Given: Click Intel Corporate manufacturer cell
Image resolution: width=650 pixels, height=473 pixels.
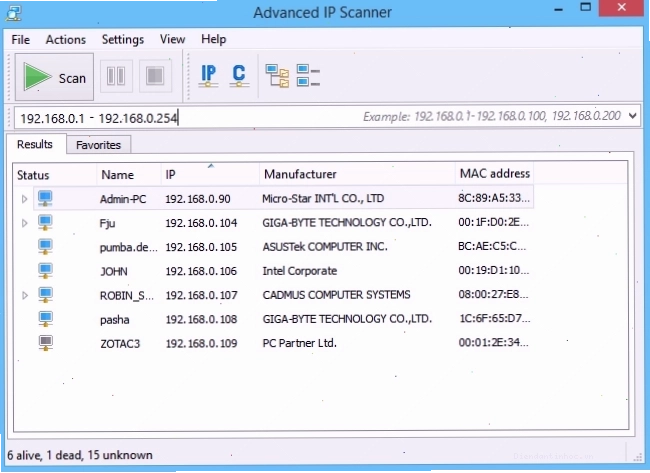Looking at the screenshot, I should tap(299, 271).
